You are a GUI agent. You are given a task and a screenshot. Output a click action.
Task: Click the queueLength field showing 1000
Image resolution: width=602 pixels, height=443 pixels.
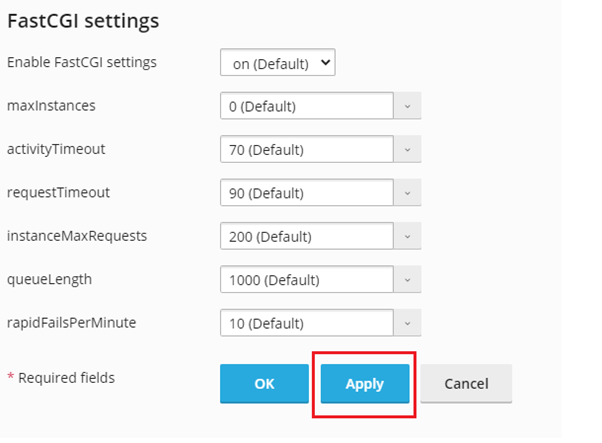306,280
